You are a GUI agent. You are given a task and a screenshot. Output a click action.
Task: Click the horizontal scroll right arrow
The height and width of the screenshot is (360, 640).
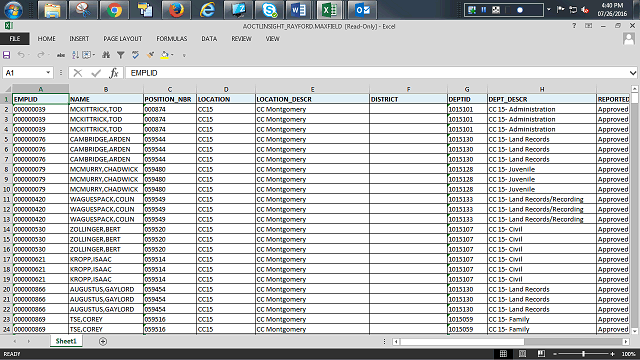[626, 341]
